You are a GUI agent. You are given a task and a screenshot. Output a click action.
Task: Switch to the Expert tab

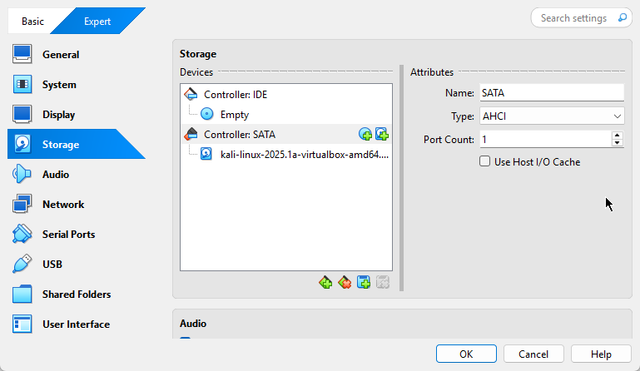pos(97,21)
